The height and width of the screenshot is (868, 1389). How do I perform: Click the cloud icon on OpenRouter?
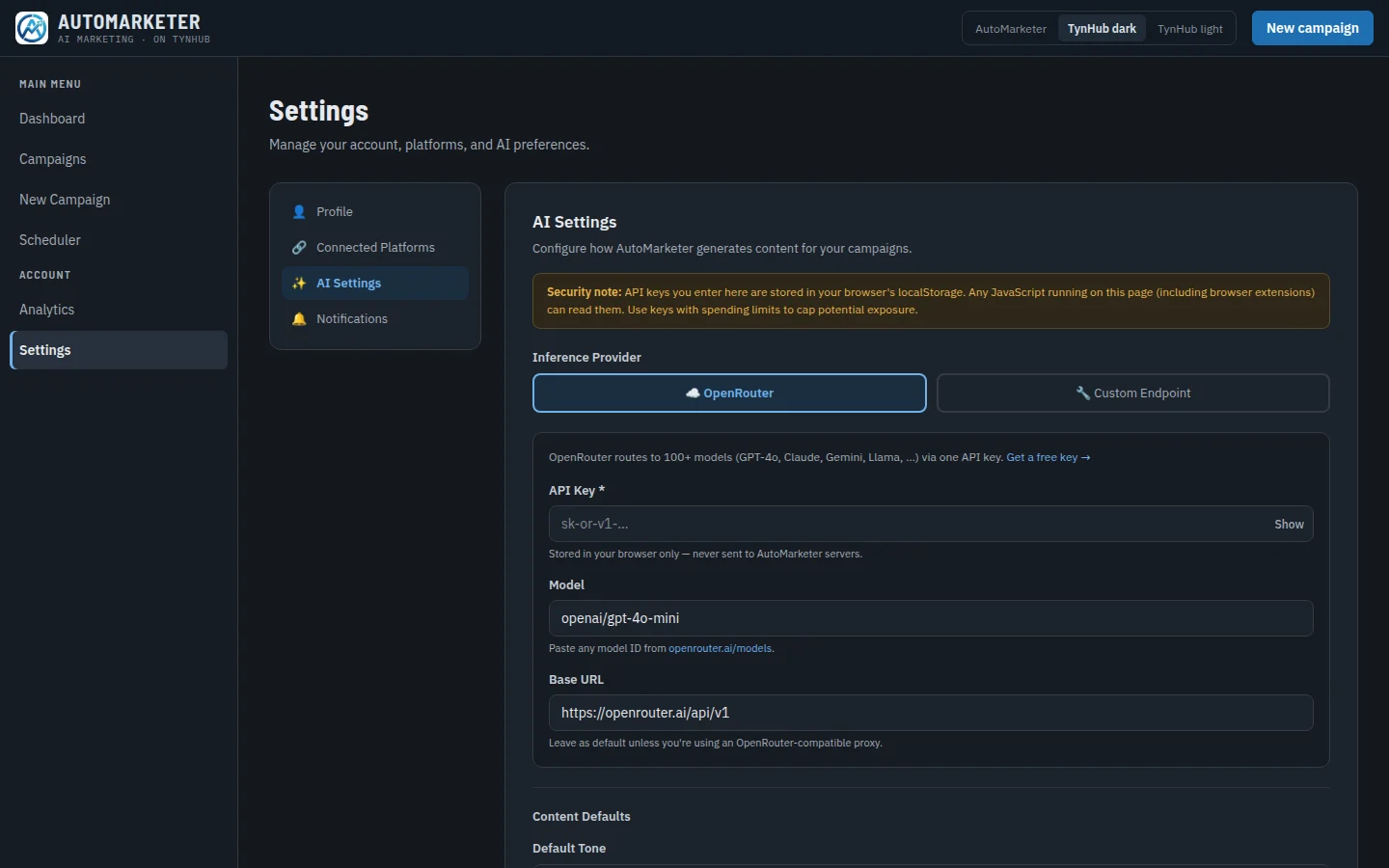693,393
